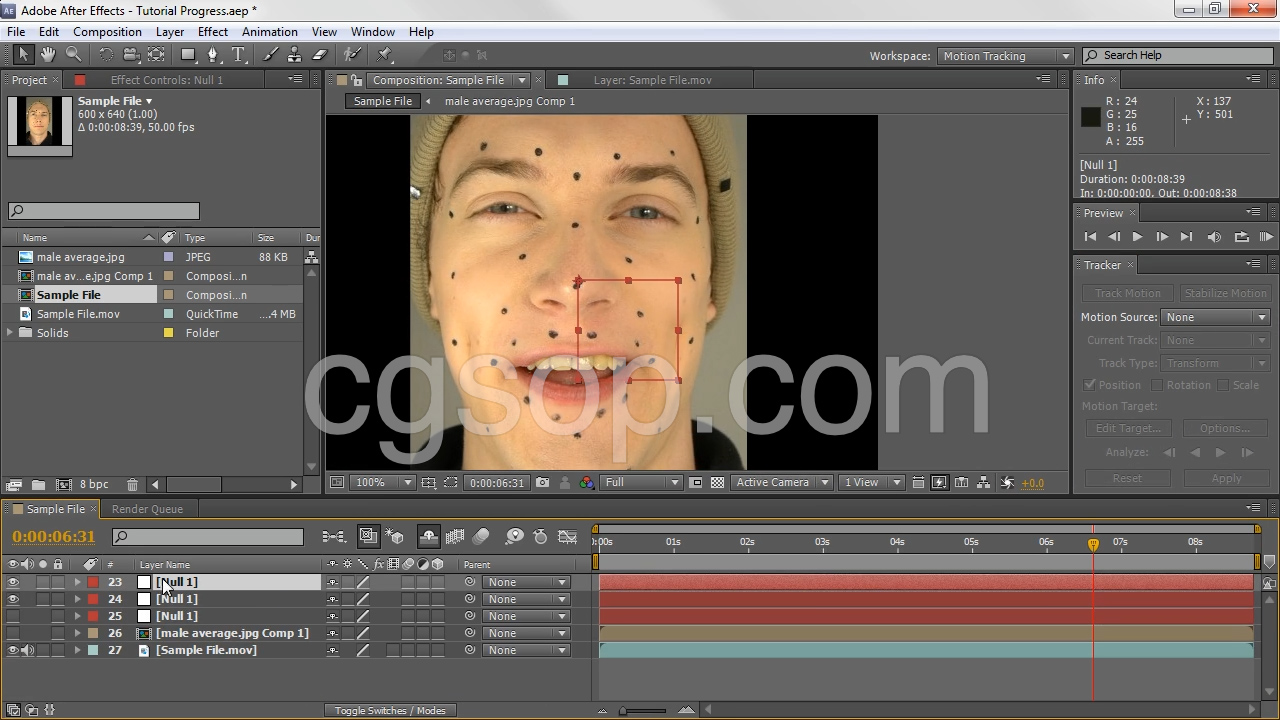Open the Graph Editor in timeline
This screenshot has height=720, width=1280.
(567, 537)
